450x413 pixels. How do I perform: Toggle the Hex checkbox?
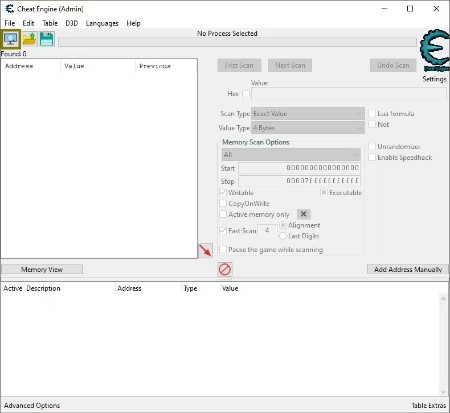click(x=246, y=94)
